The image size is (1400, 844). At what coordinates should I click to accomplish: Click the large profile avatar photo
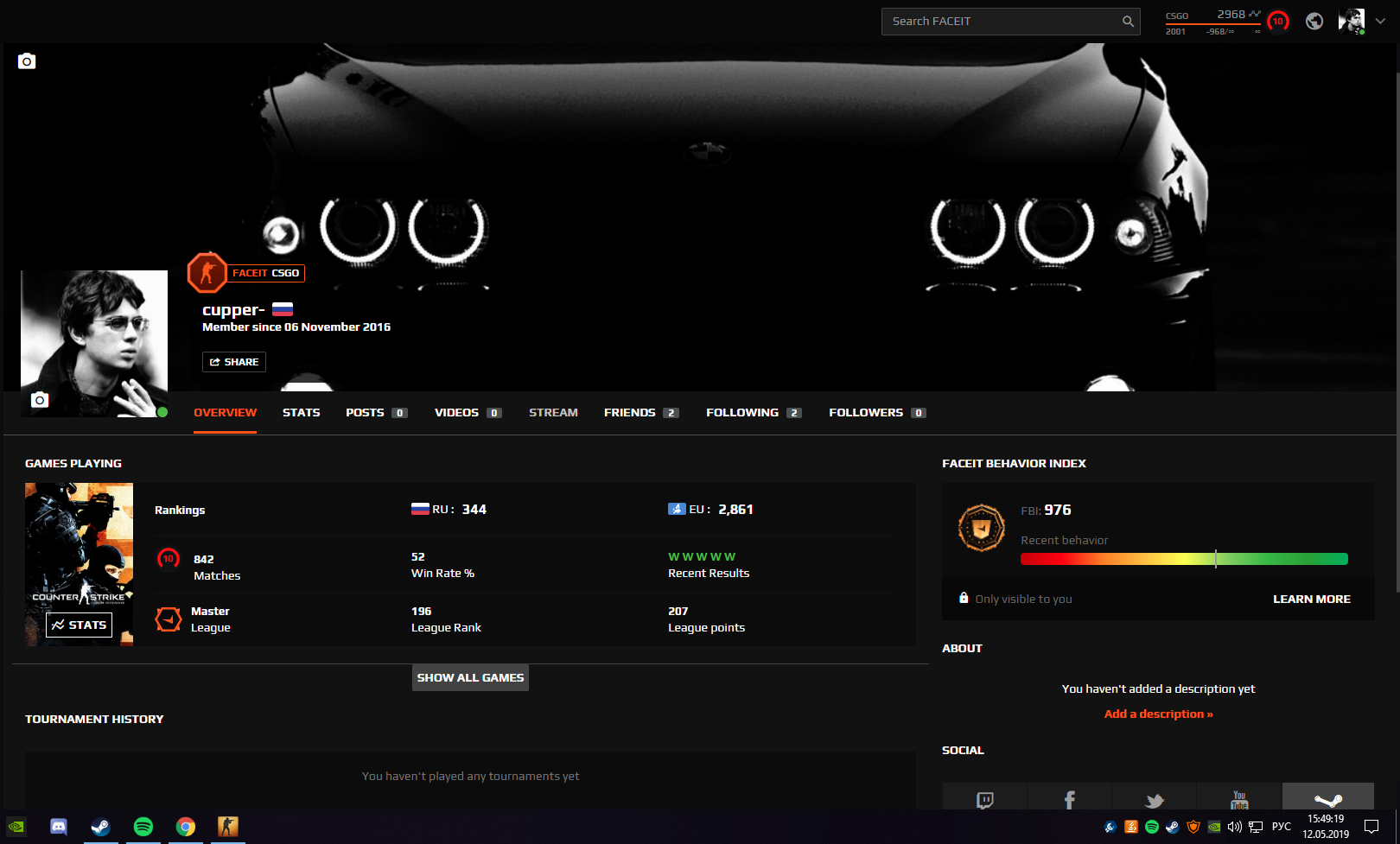click(x=94, y=344)
